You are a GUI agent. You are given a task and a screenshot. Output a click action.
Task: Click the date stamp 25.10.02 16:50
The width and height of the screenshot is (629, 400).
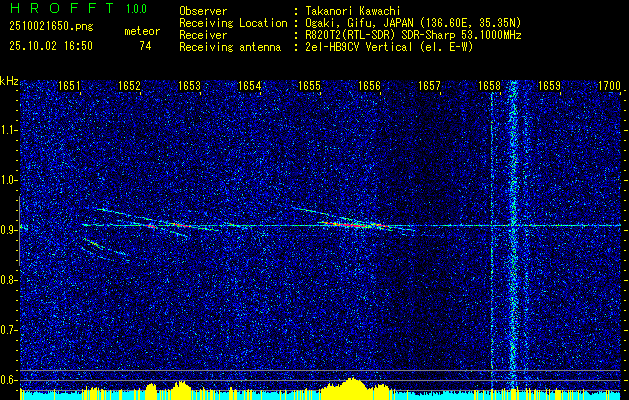click(x=51, y=46)
